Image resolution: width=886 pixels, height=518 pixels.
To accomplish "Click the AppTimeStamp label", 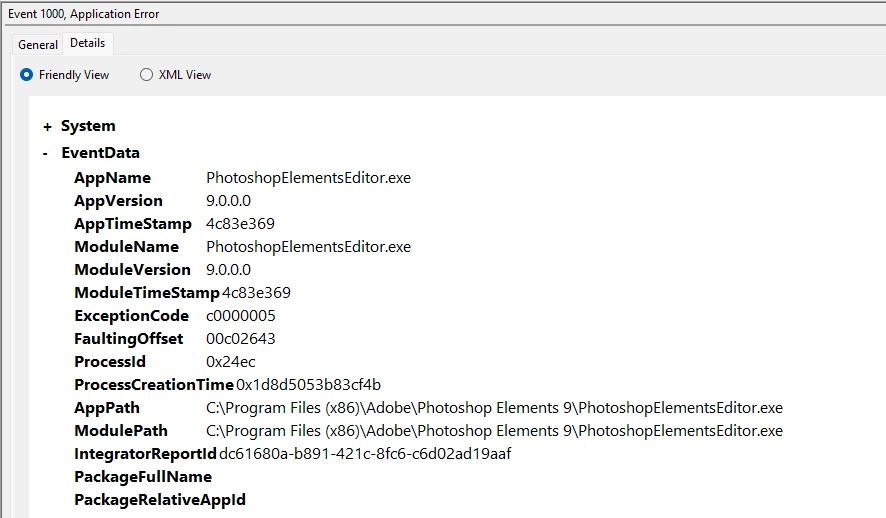I will point(133,224).
